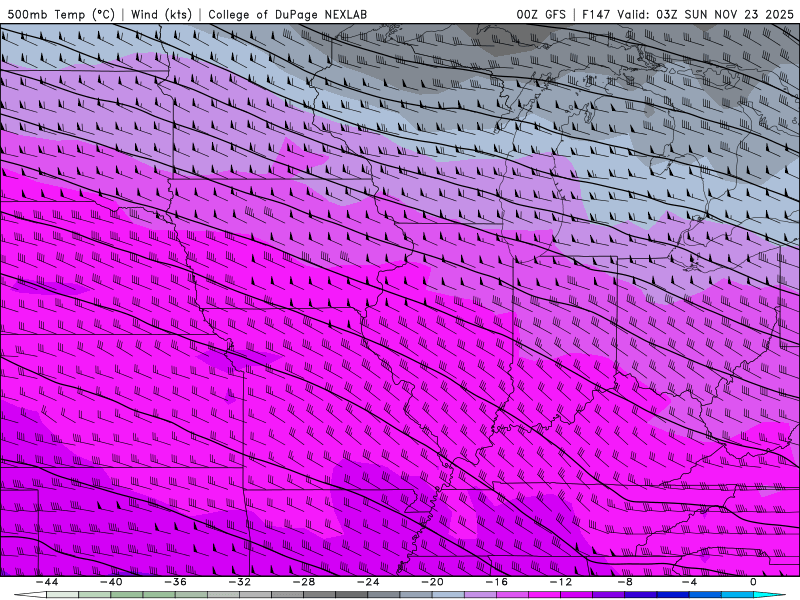Click the -24 color scale label
800x600 pixels.
tap(368, 582)
